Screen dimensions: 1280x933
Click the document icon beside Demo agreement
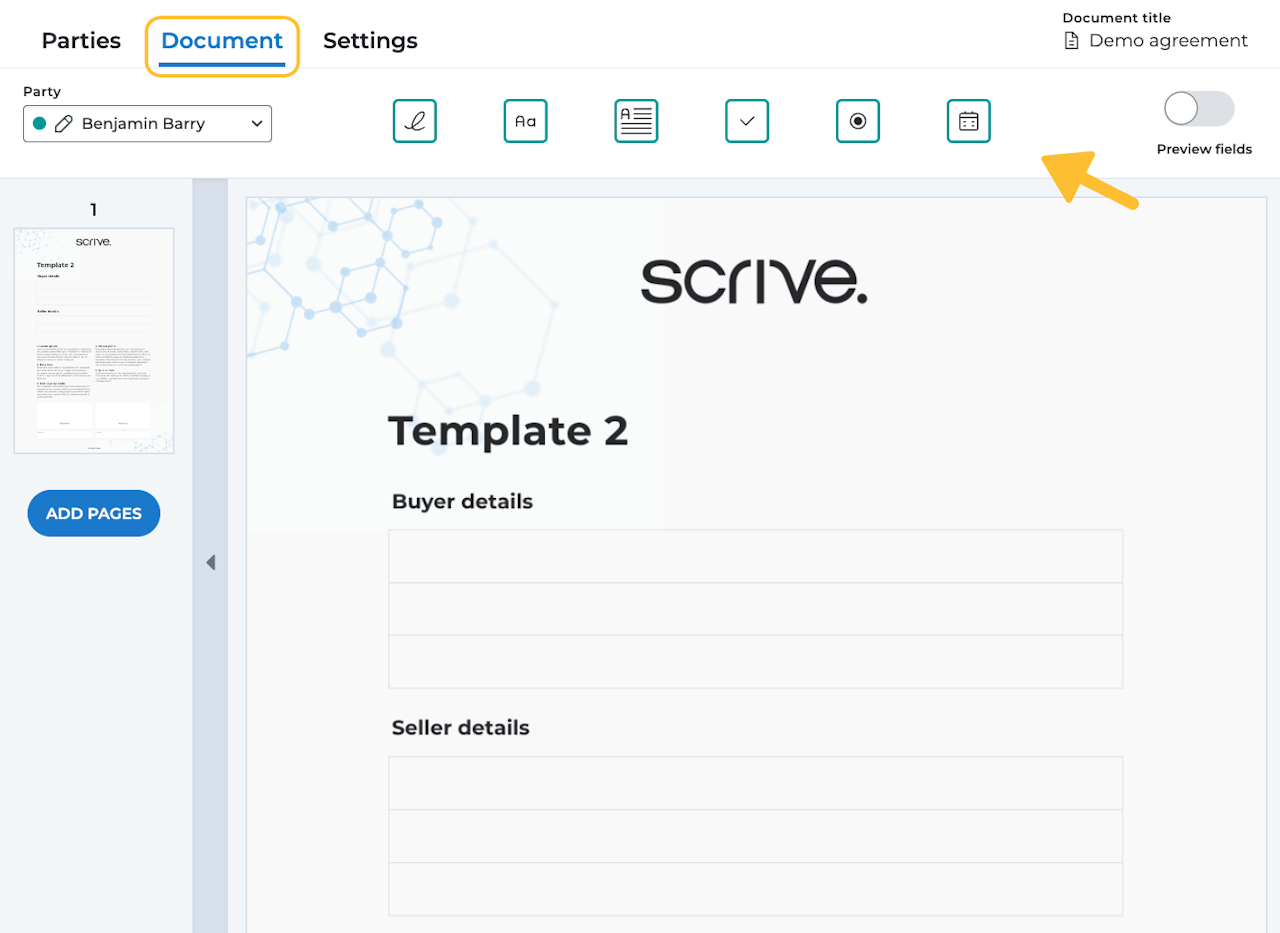(x=1071, y=41)
